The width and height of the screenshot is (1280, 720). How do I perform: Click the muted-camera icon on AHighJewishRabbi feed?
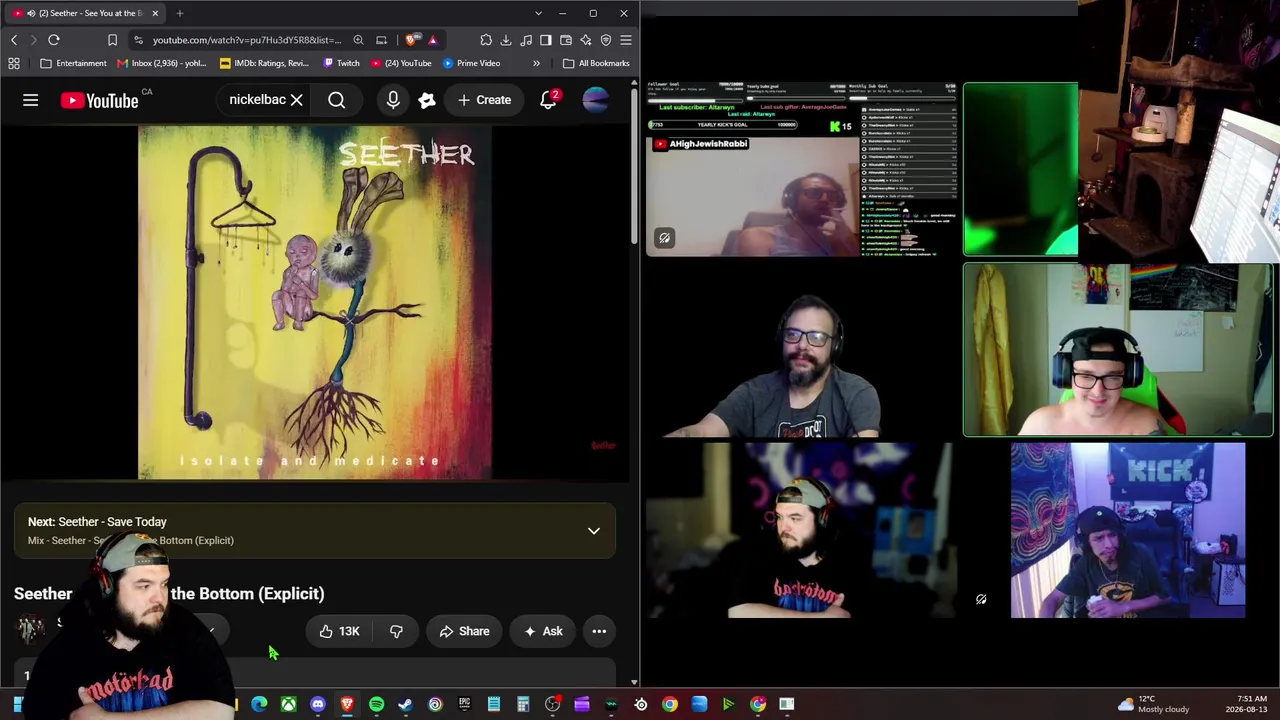(x=664, y=238)
